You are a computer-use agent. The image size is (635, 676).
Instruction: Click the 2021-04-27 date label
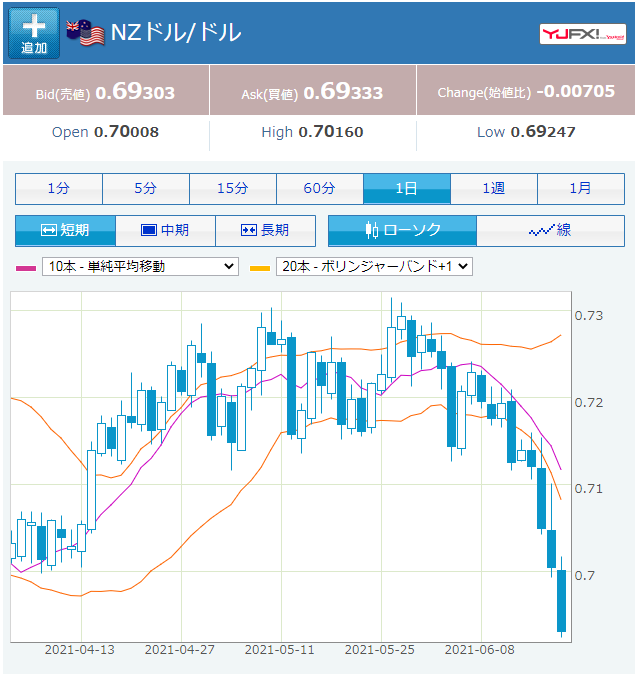coord(180,650)
